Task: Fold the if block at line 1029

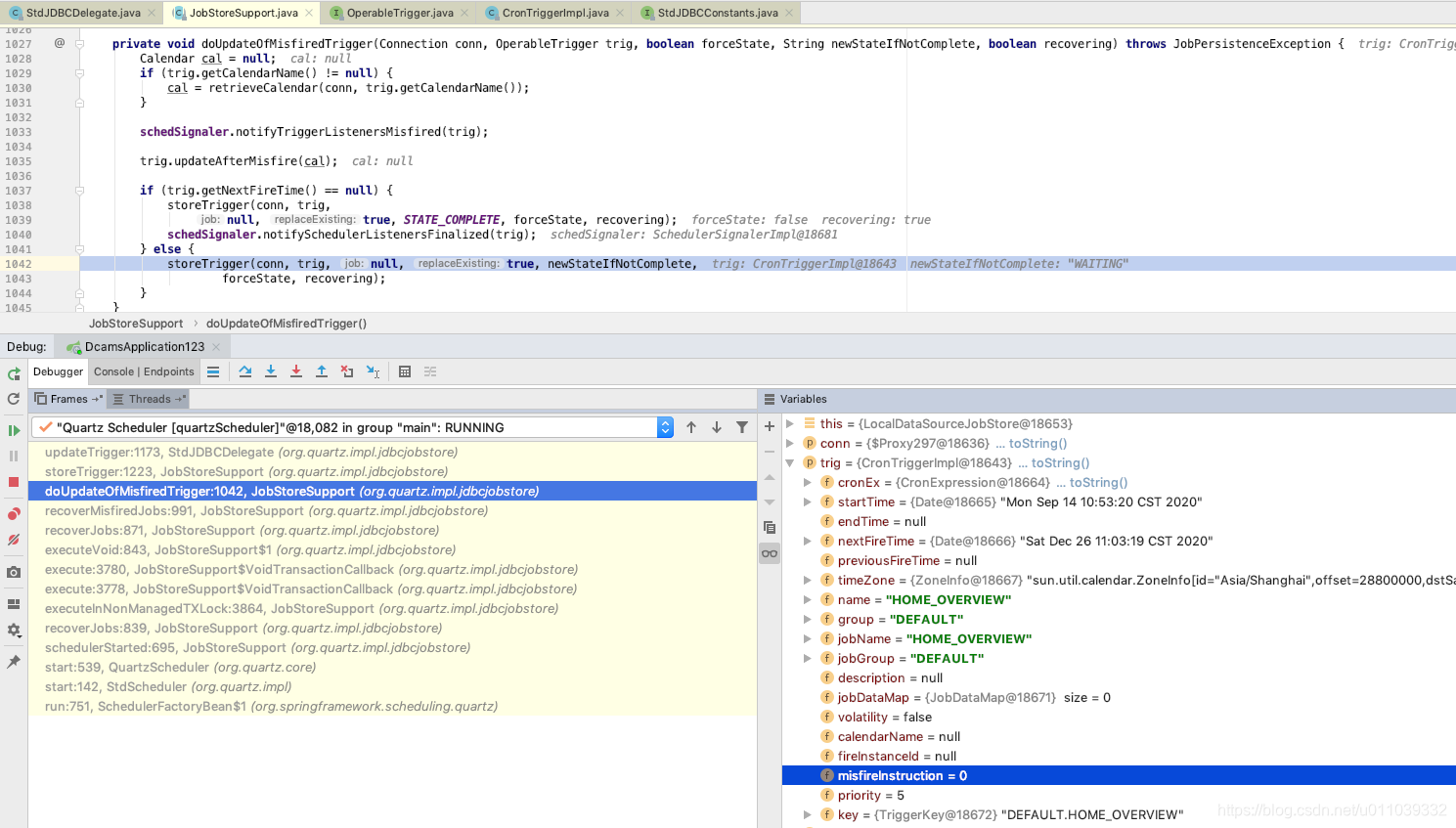Action: point(80,73)
